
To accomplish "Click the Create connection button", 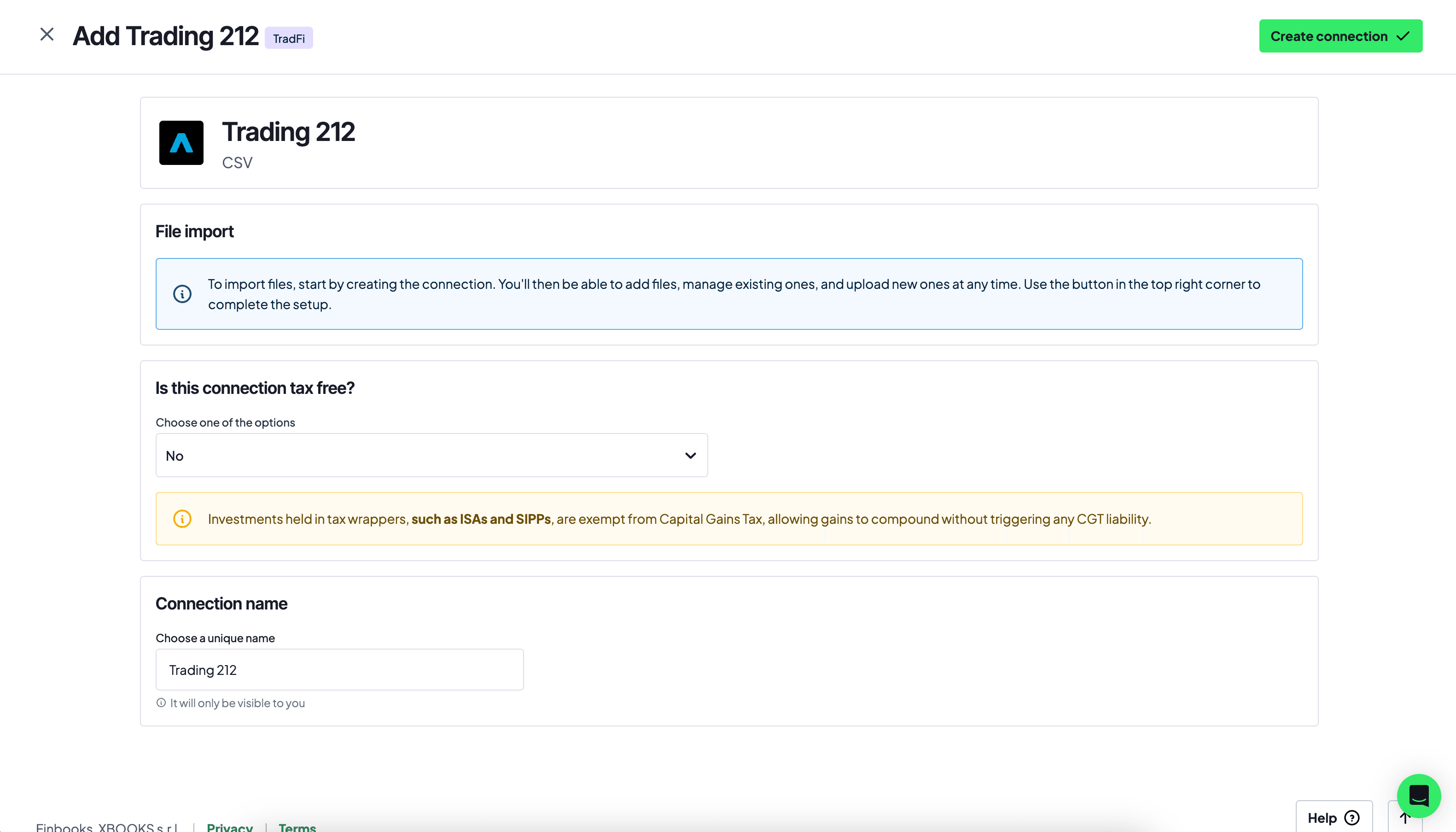I will pos(1340,36).
